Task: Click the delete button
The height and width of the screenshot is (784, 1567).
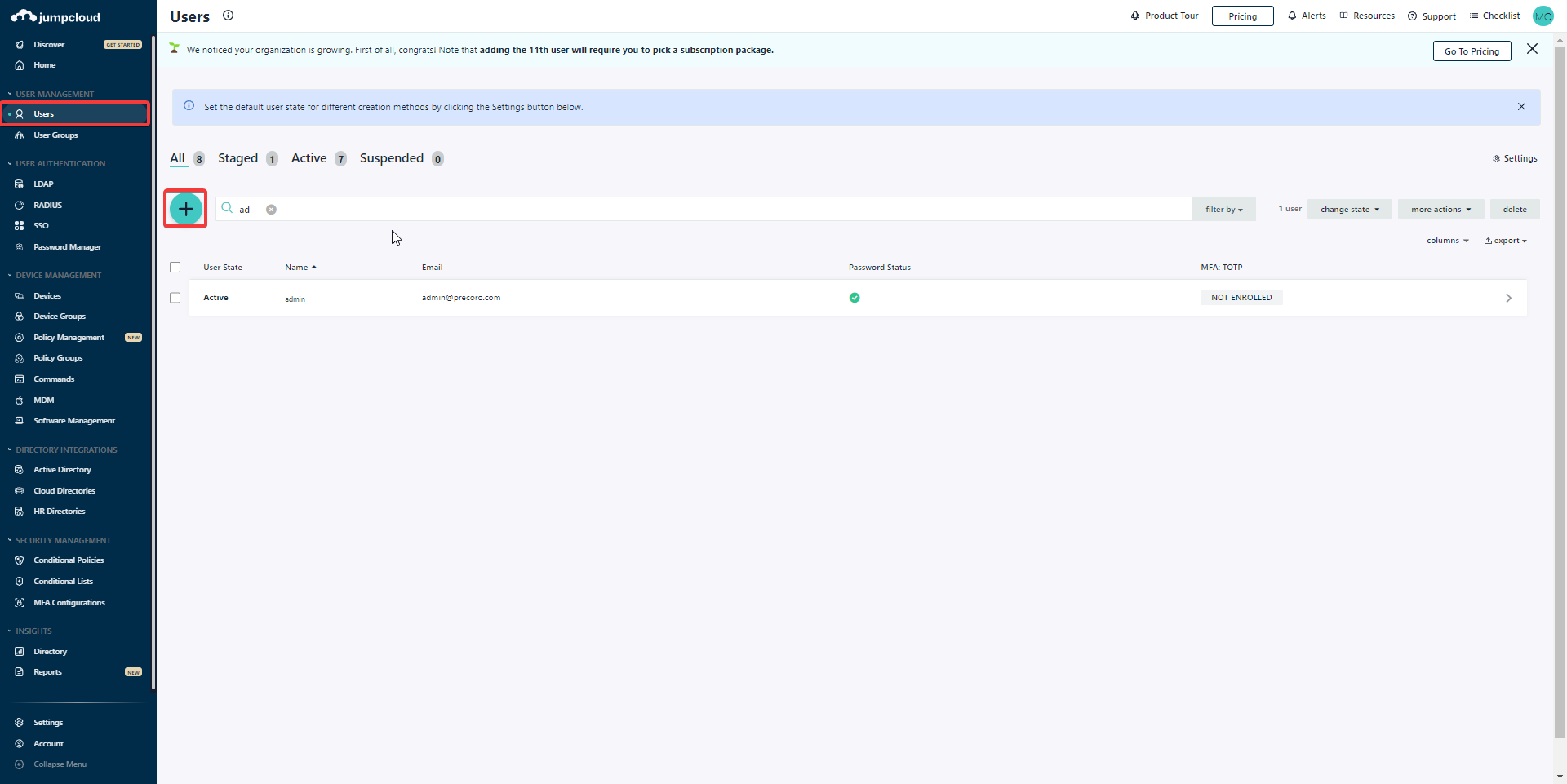Action: tap(1515, 209)
